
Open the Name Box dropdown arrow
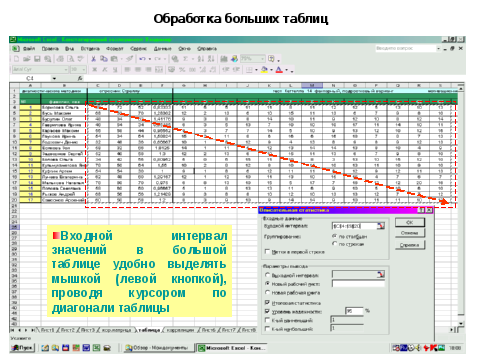tap(54, 78)
